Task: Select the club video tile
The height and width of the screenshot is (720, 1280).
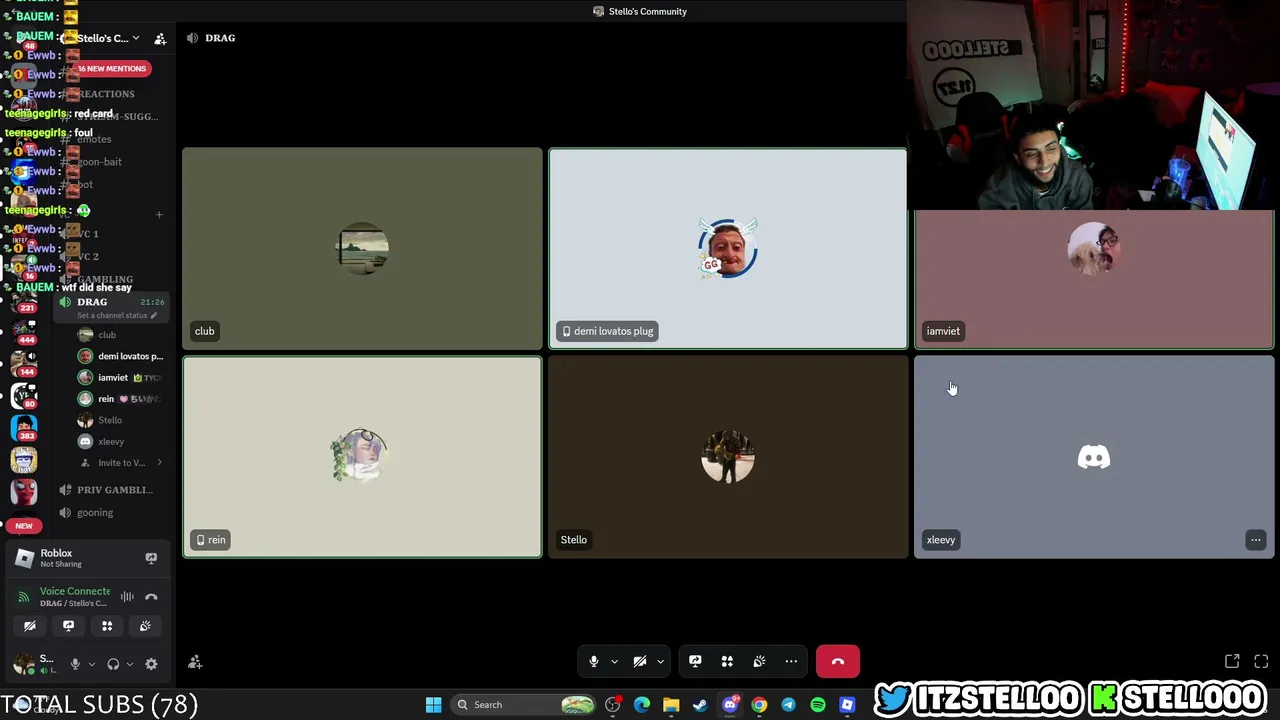Action: 362,249
